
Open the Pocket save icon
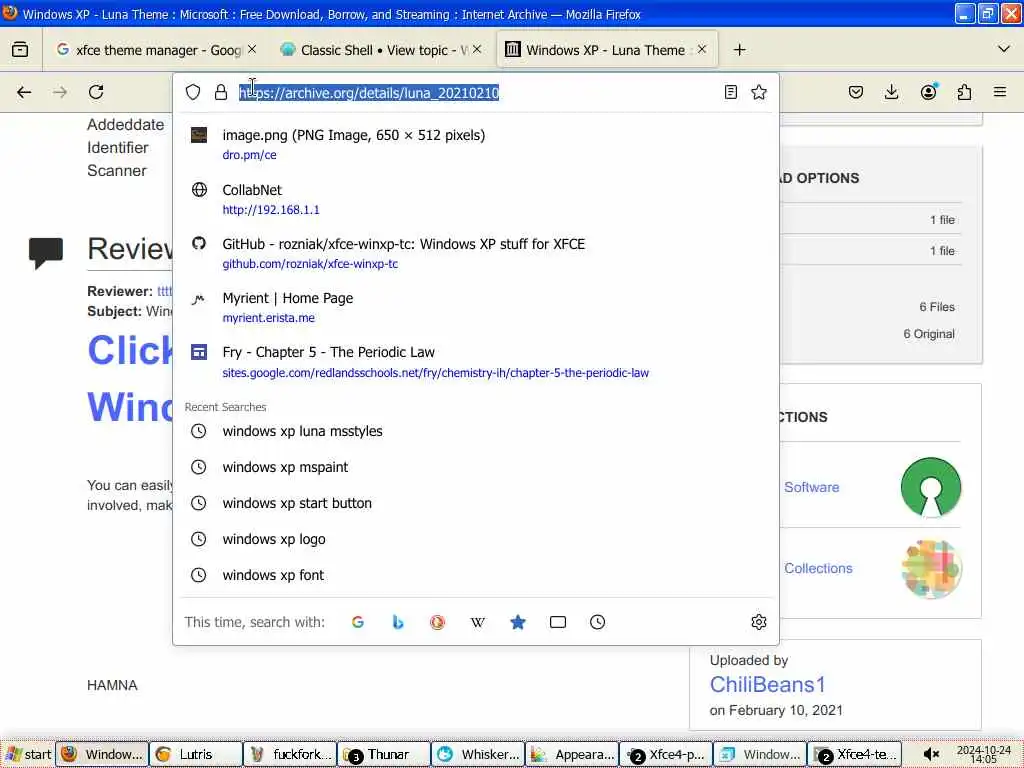[856, 92]
